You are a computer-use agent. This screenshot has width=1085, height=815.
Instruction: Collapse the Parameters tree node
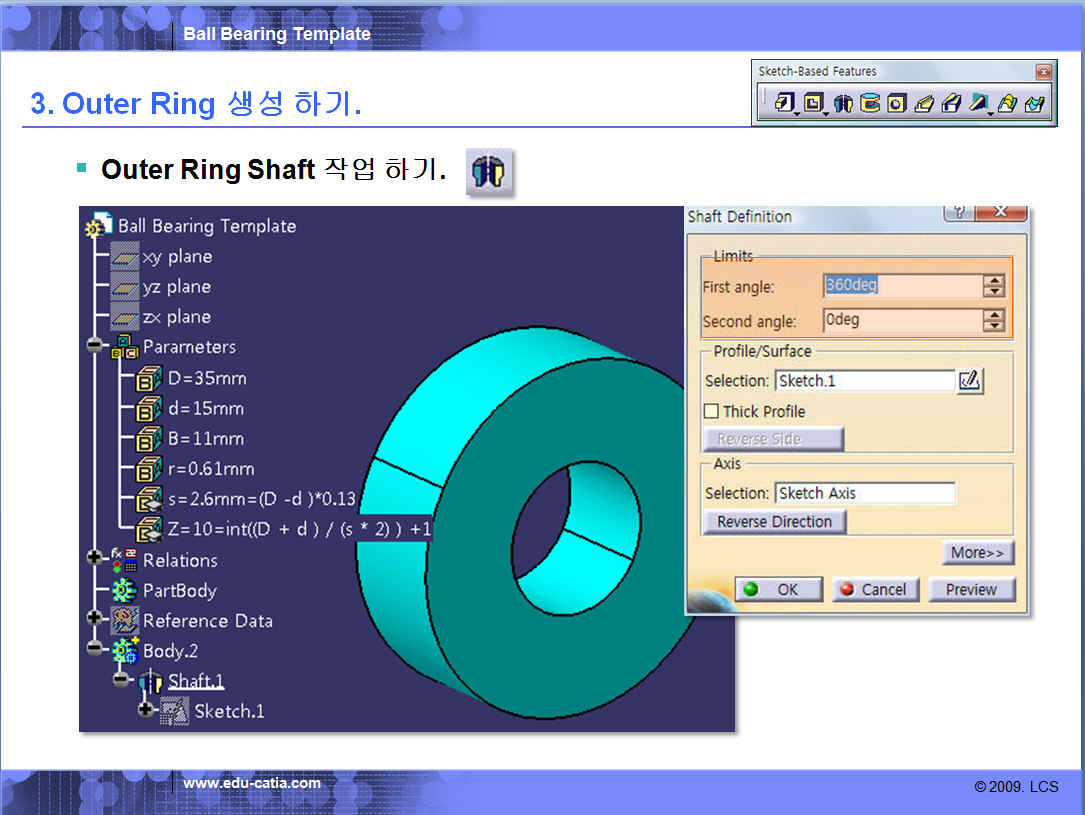[95, 346]
